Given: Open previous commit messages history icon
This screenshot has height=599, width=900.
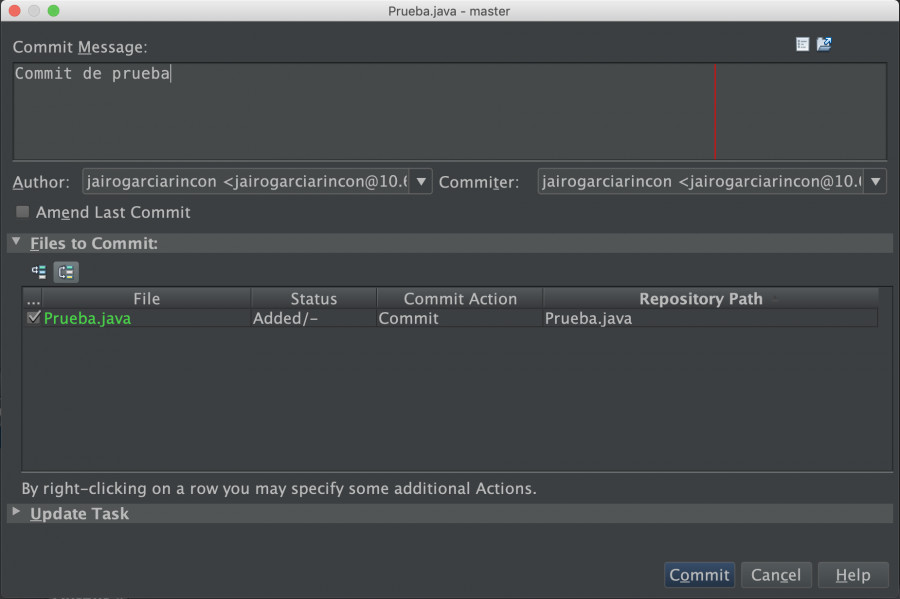Looking at the screenshot, I should (x=802, y=44).
